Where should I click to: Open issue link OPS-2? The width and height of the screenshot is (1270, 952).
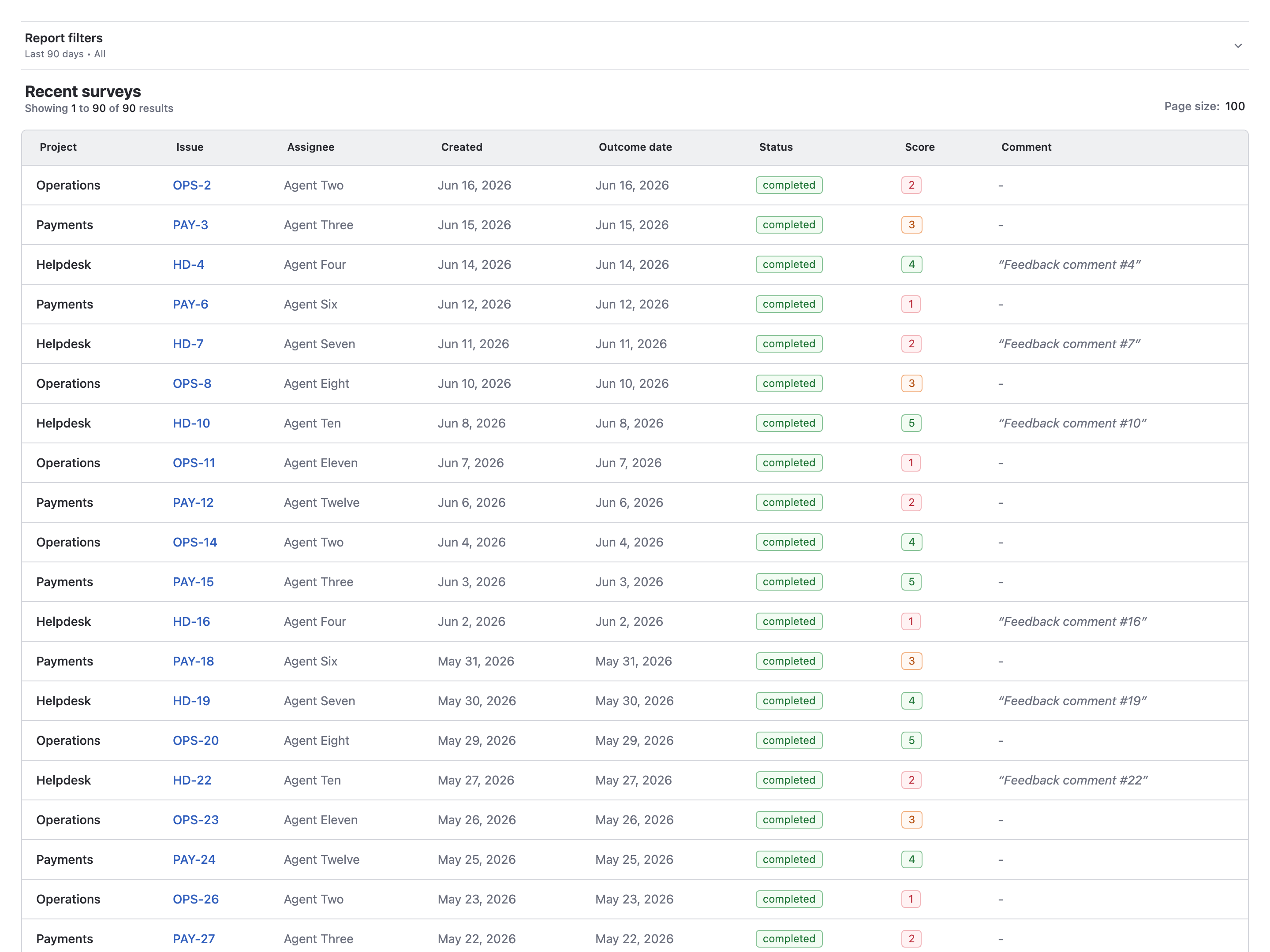pyautogui.click(x=192, y=186)
